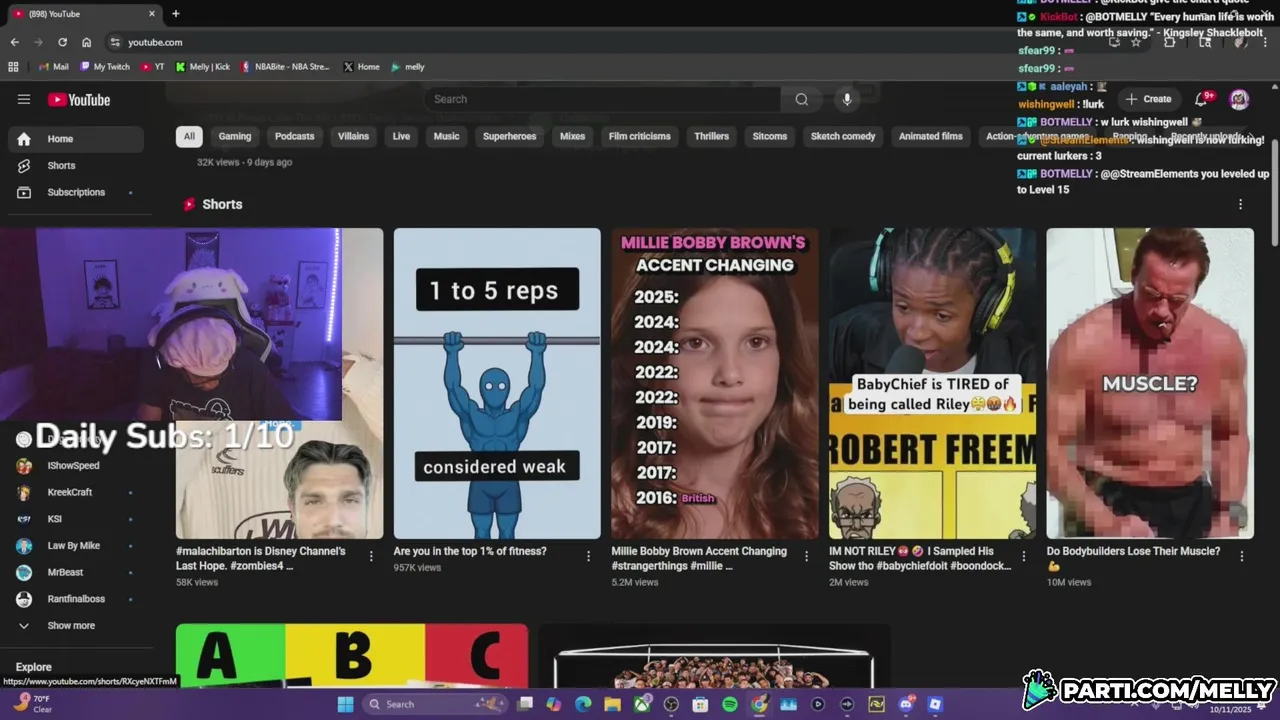Select the Film criticisms chip
The image size is (1280, 720).
pyautogui.click(x=639, y=136)
